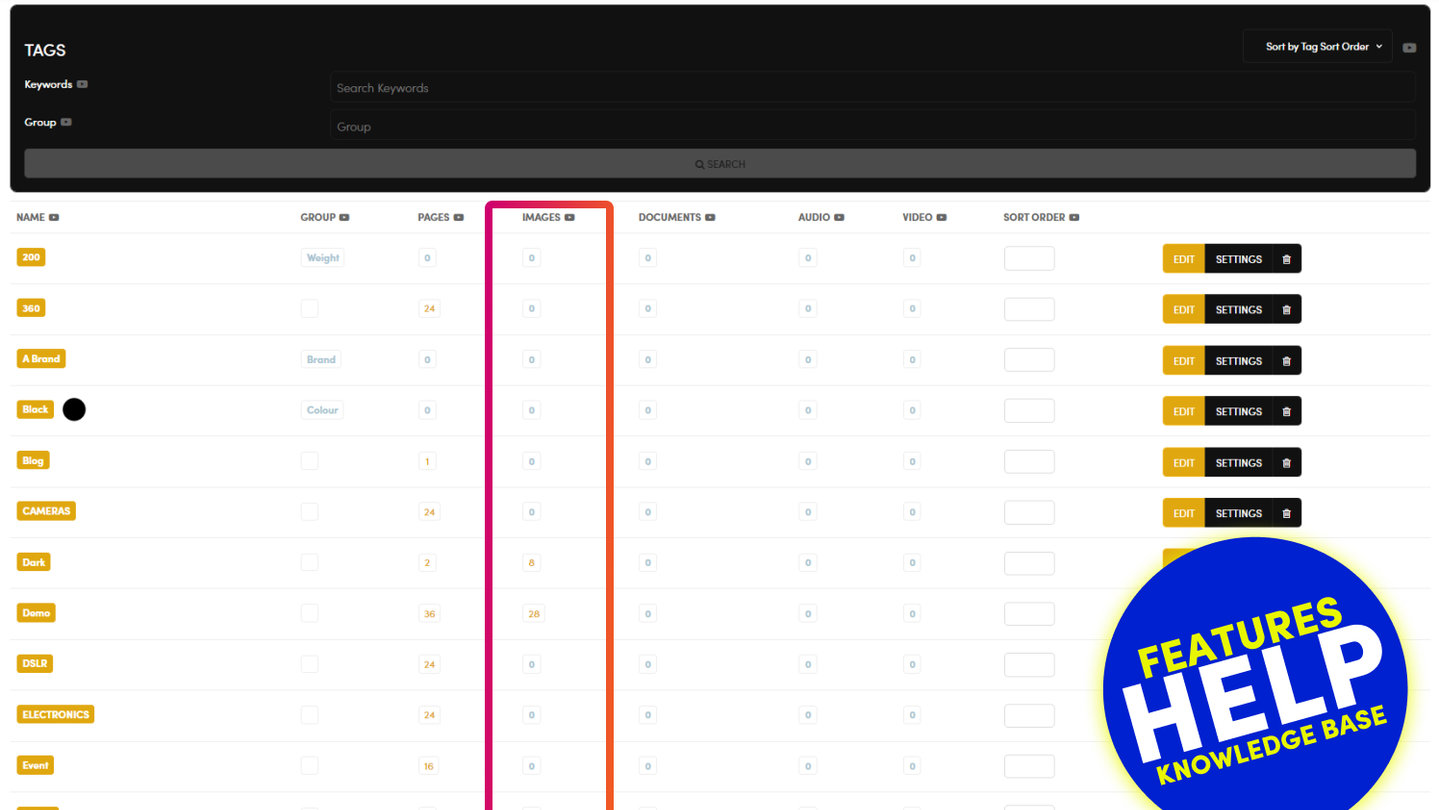Click the video help icon beside Keywords label

coord(82,84)
